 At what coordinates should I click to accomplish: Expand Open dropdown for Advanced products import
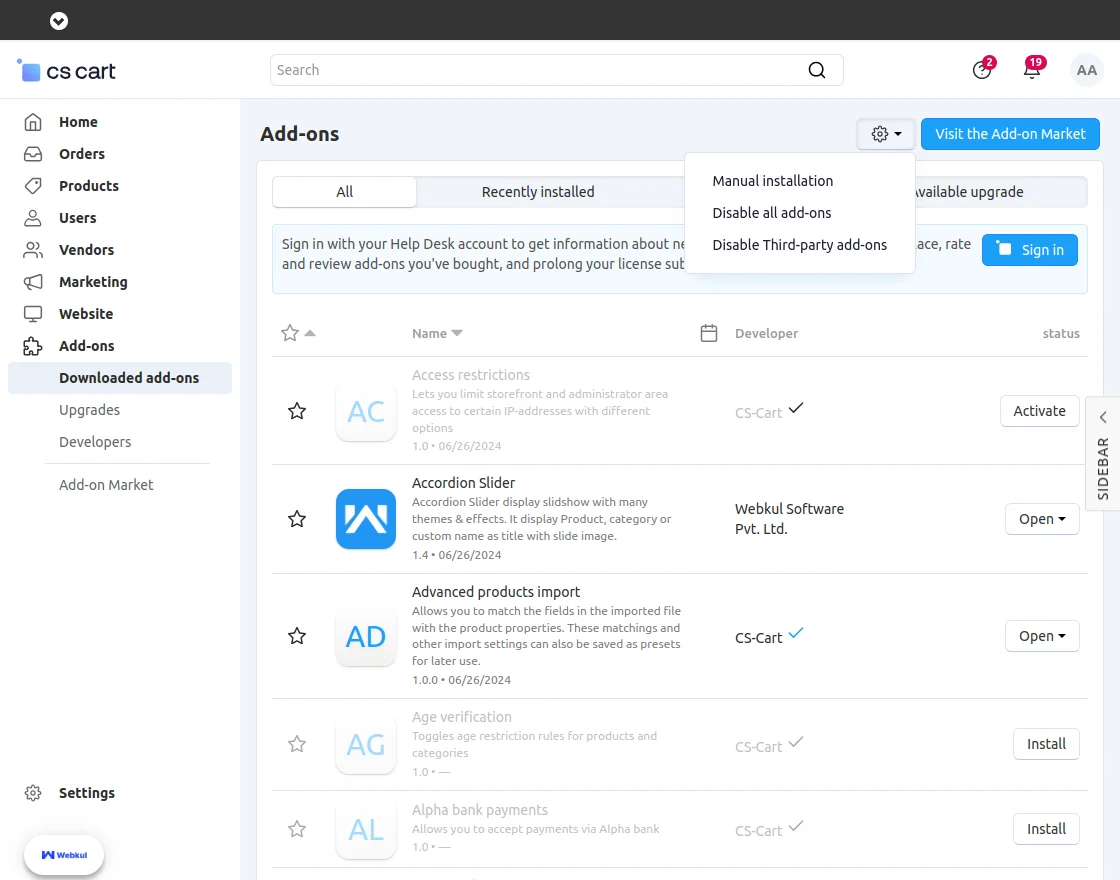pyautogui.click(x=1042, y=636)
